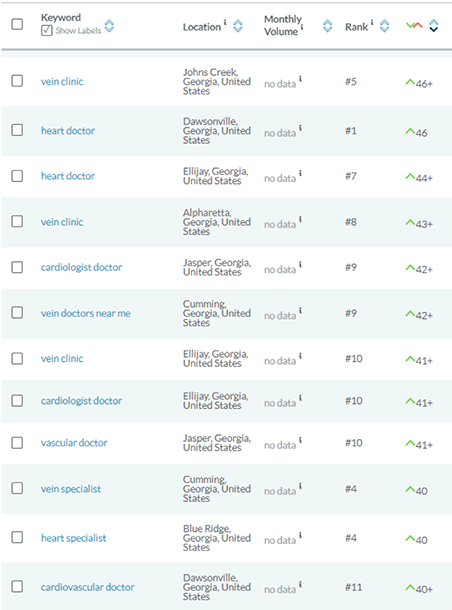Sort by Location column arrows

[238, 26]
